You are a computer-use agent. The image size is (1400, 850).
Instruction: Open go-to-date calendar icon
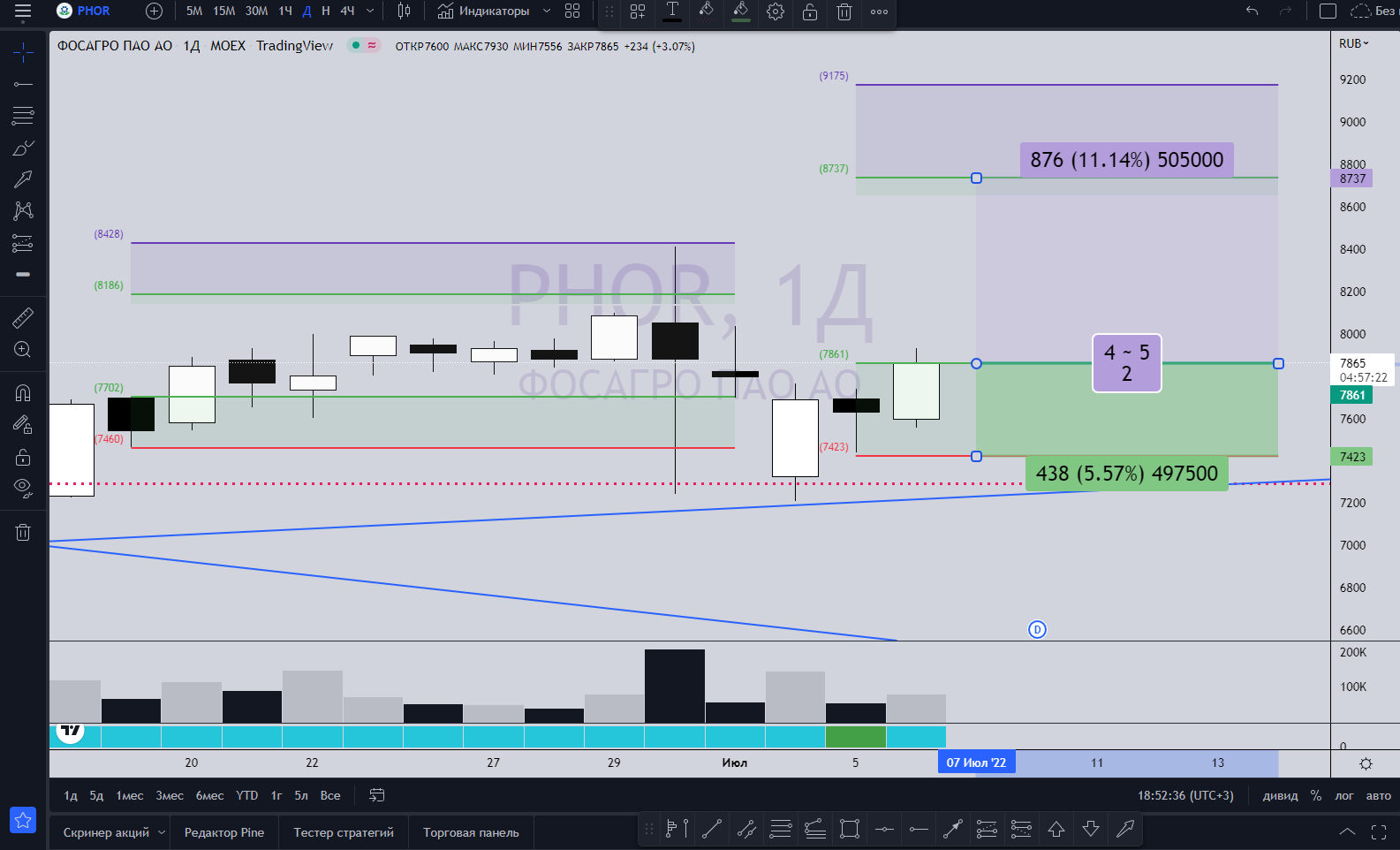coord(377,795)
